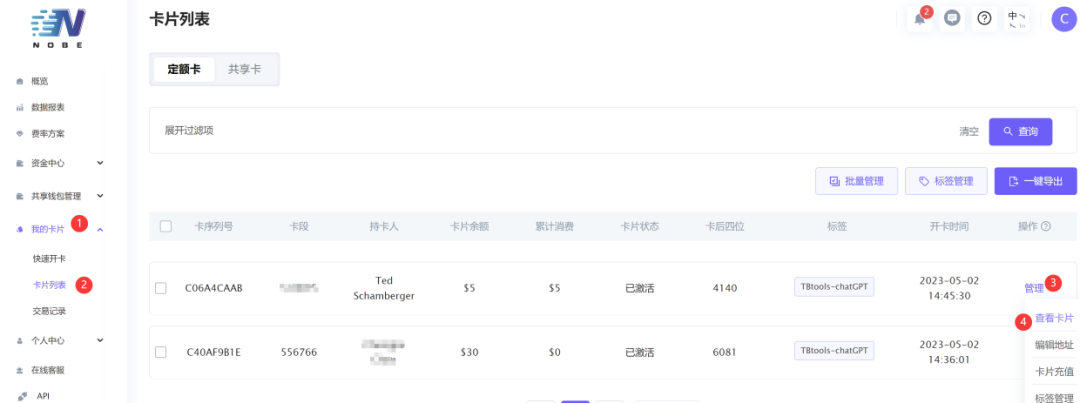Click the 在线客服 support icon
The height and width of the screenshot is (403, 1080).
tap(19, 370)
